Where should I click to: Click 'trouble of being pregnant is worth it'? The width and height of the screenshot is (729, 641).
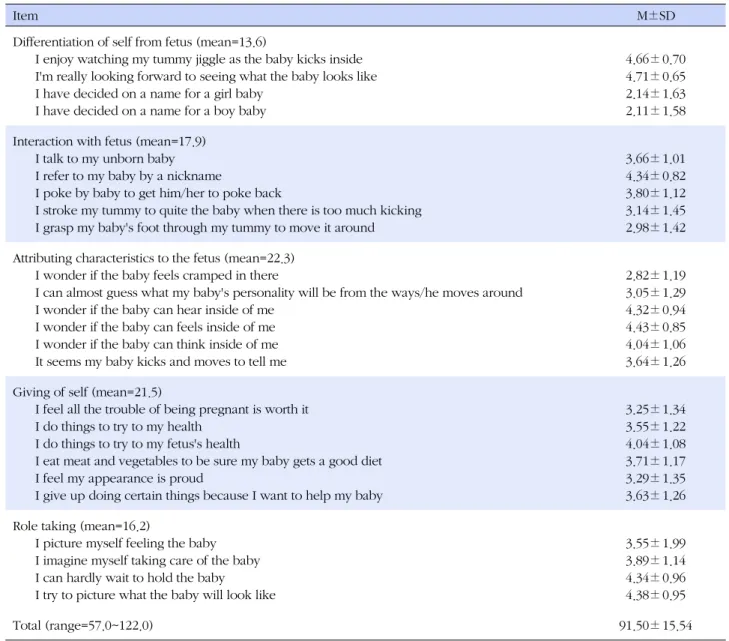[x=172, y=409]
